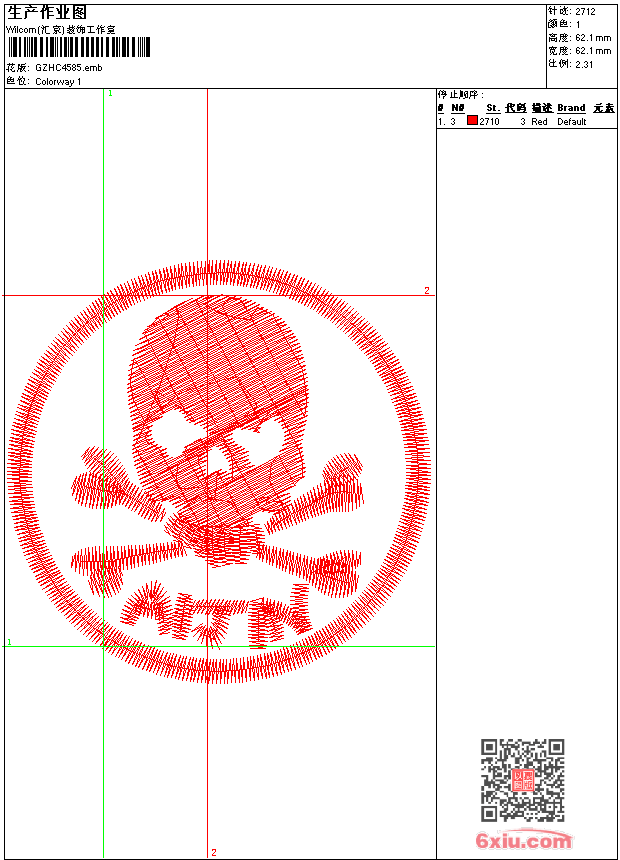Screen dimensions: 620x860
Task: Select the GZHC4585.emb file name text
Action: click(68, 68)
